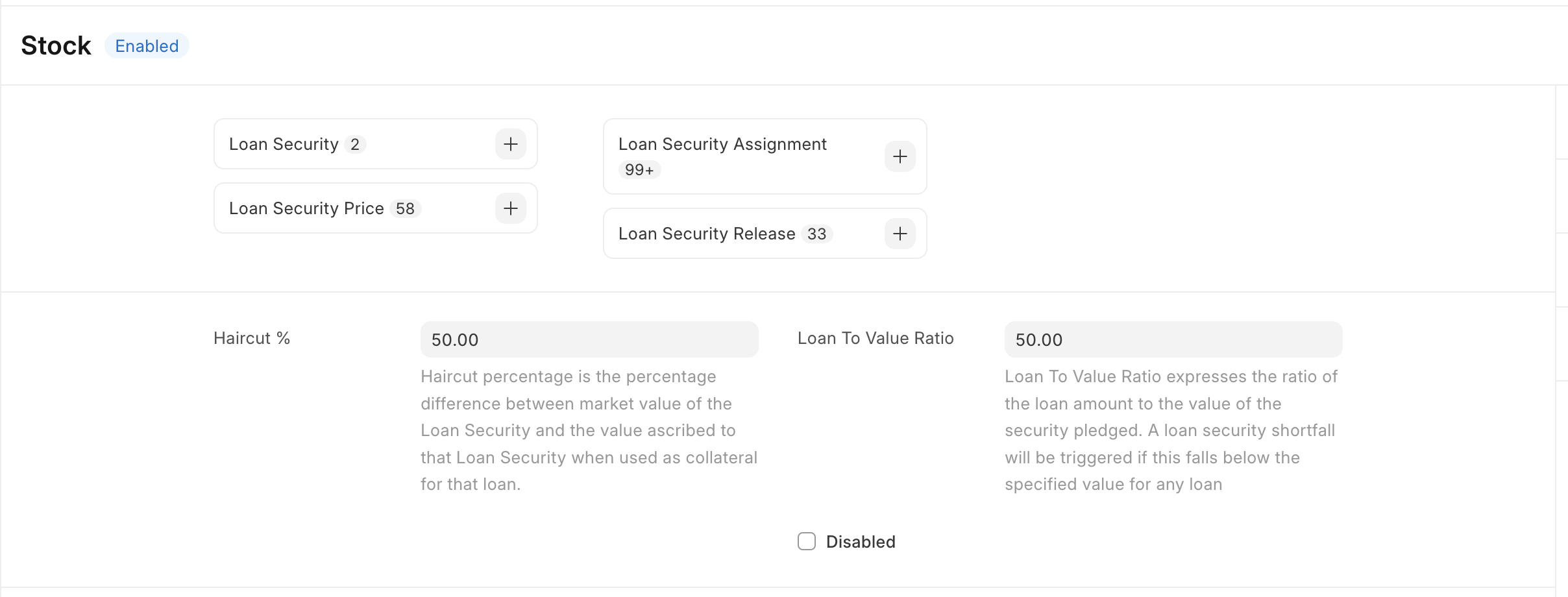The height and width of the screenshot is (597, 1568).
Task: Click the Release count badge 33
Action: 817,234
